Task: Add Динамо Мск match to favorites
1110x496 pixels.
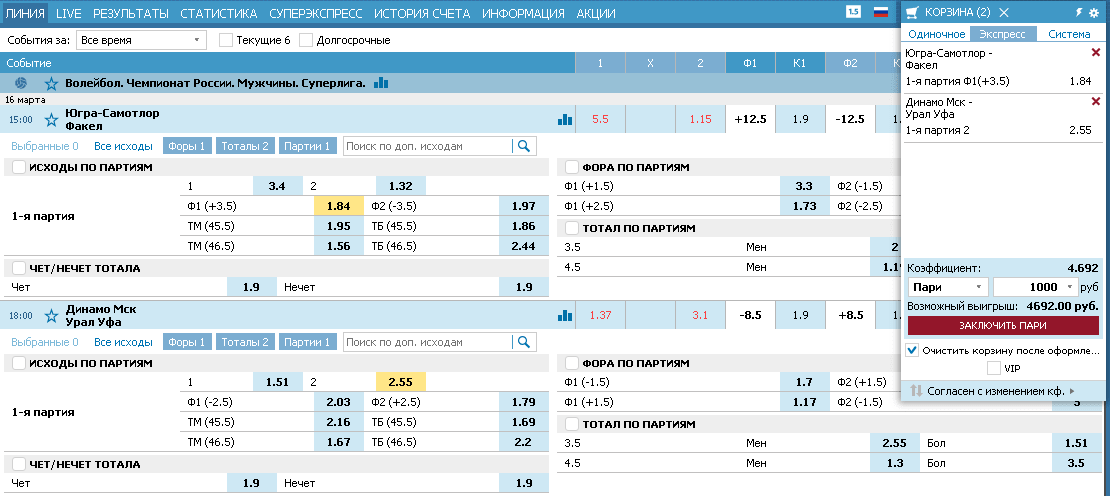Action: click(x=51, y=316)
